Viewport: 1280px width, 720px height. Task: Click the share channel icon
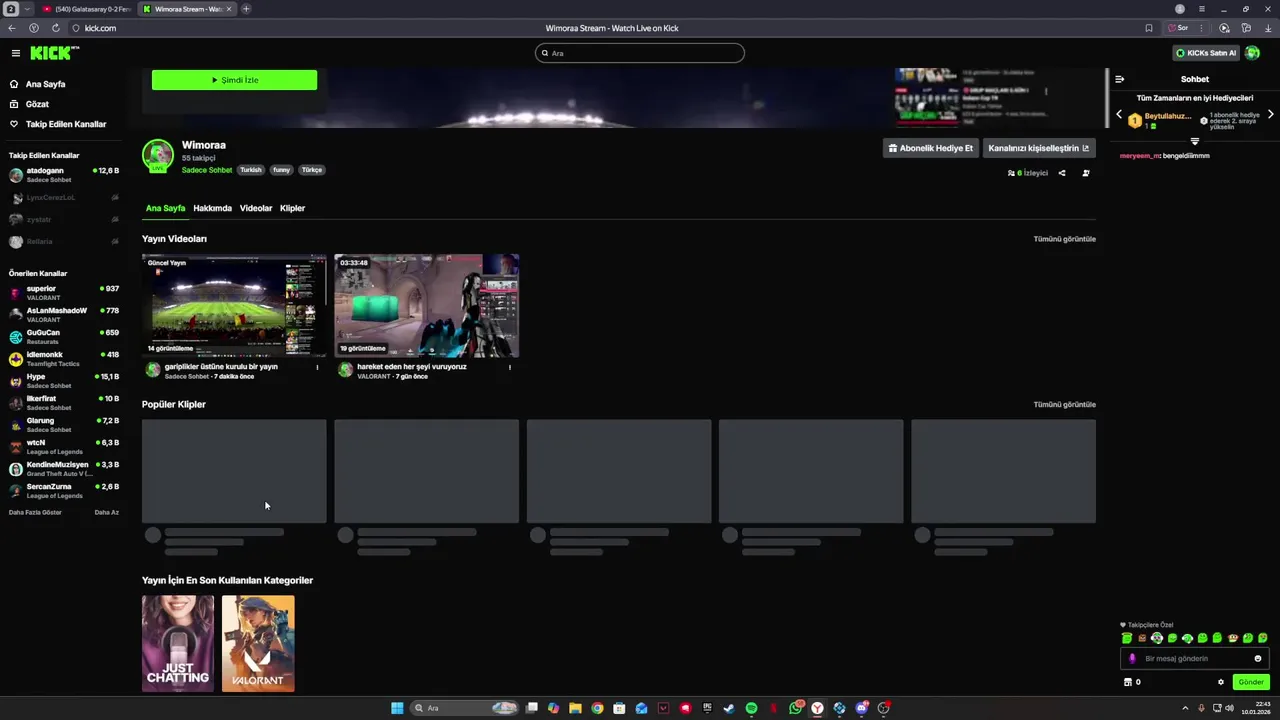coord(1062,173)
